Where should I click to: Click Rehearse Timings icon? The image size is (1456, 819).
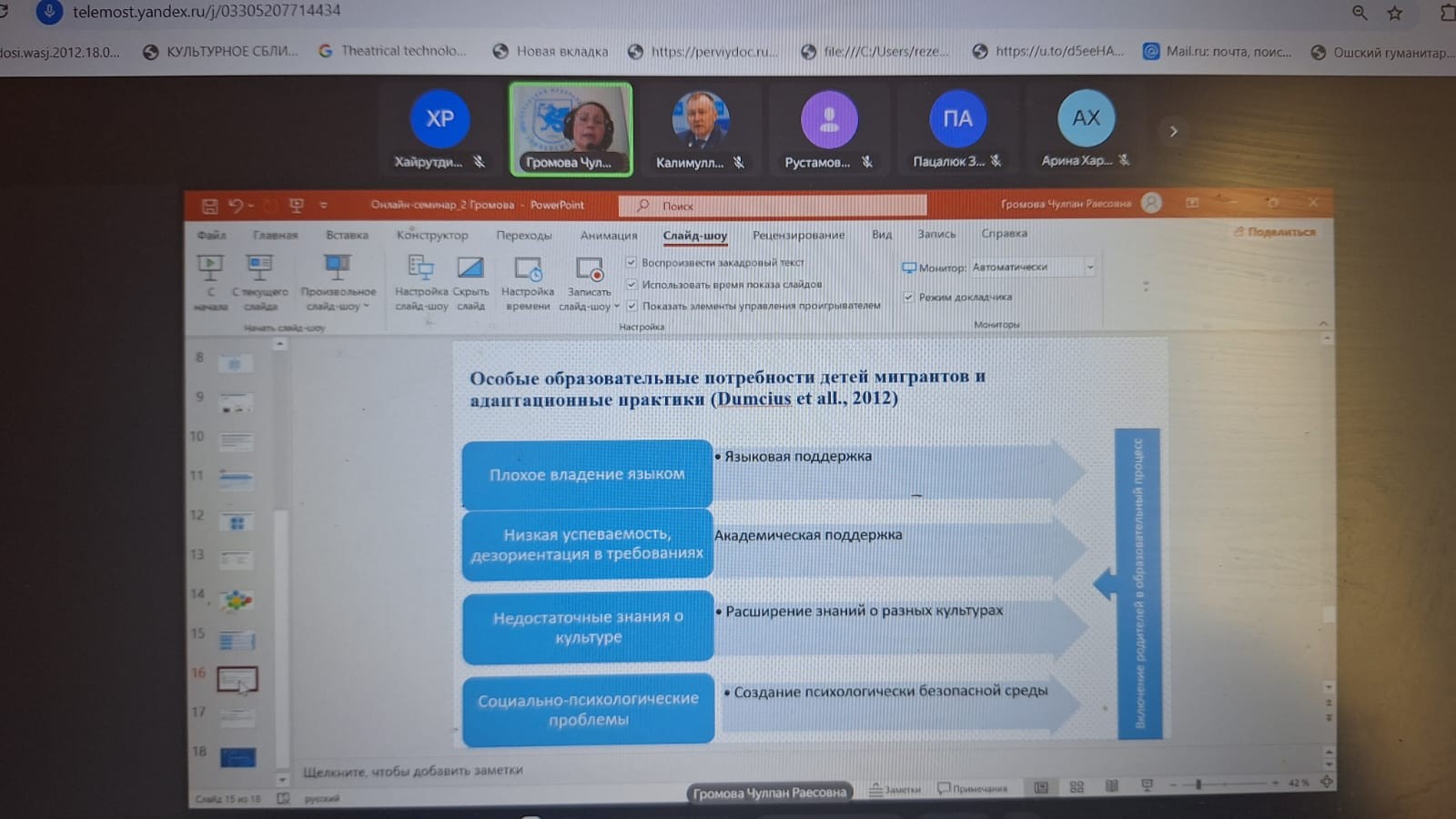[x=528, y=269]
